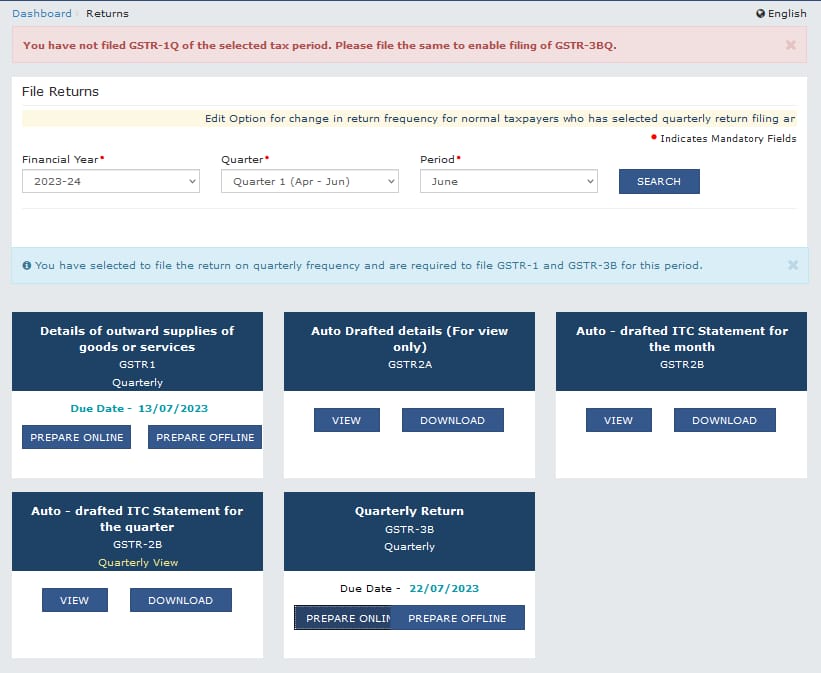View the GSTR2A auto drafted details
This screenshot has width=821, height=673.
[346, 420]
